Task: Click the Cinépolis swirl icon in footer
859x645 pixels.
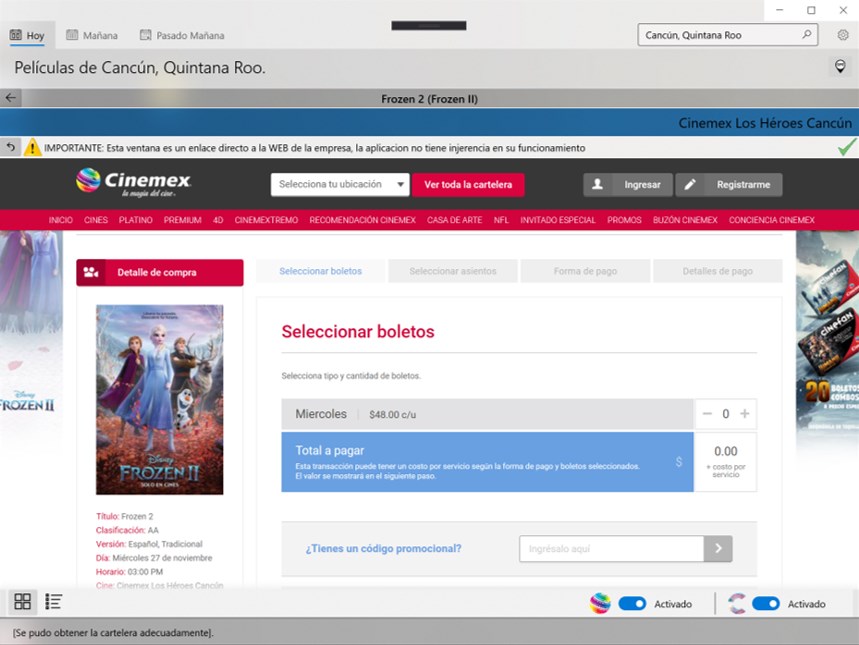Action: 737,603
